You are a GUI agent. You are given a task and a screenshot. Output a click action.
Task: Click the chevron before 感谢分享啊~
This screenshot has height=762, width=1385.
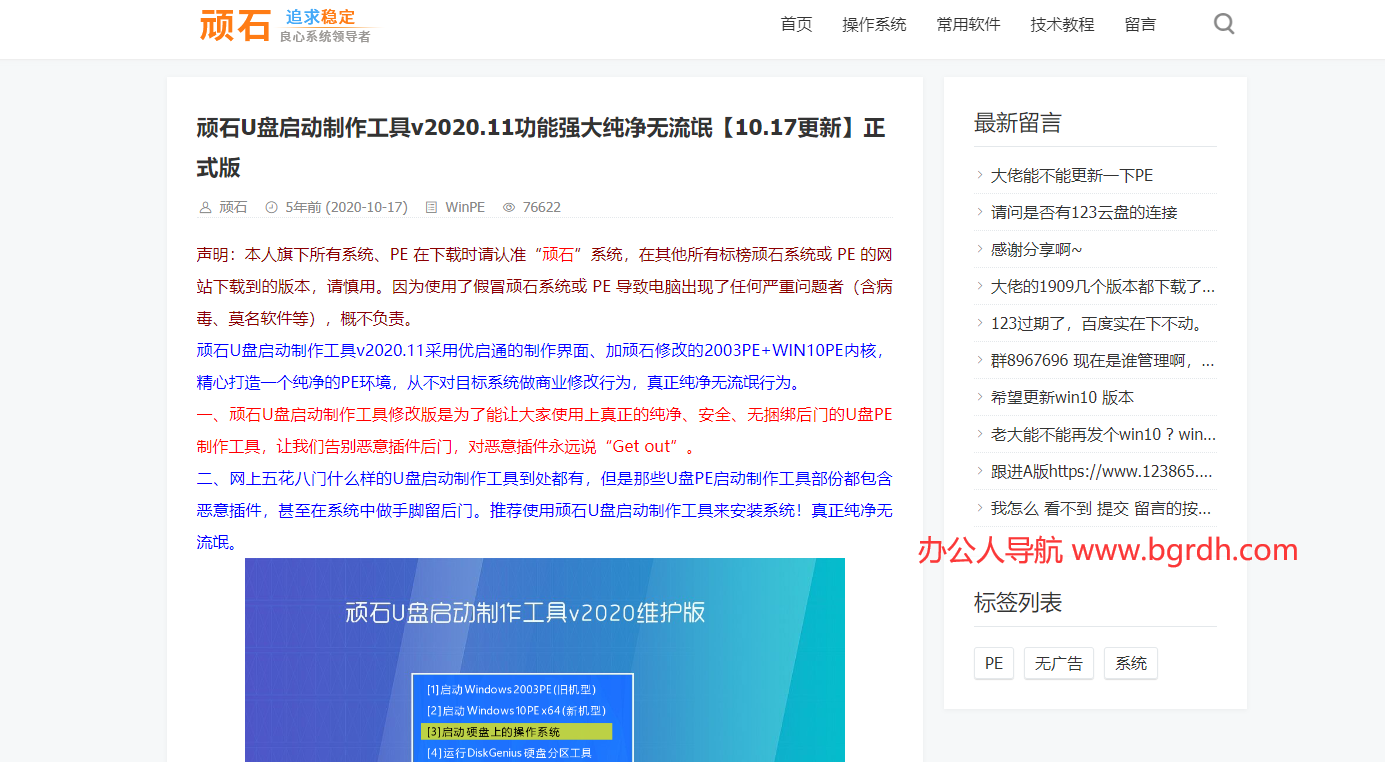click(x=980, y=249)
